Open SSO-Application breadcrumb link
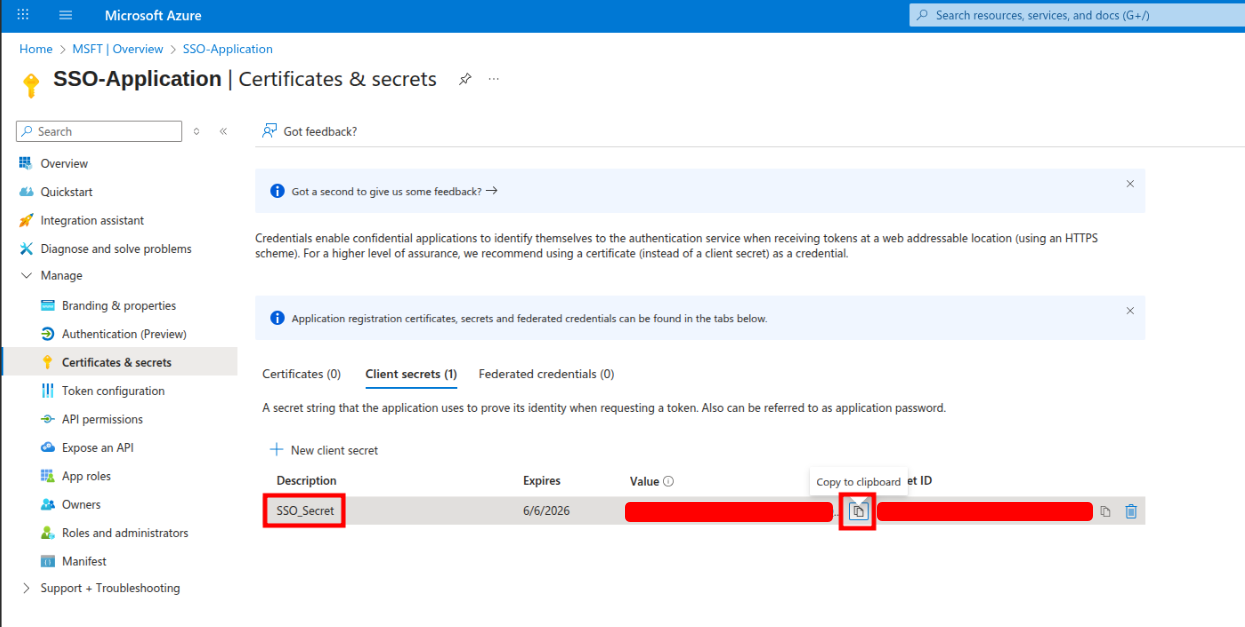The width and height of the screenshot is (1245, 627). [228, 49]
